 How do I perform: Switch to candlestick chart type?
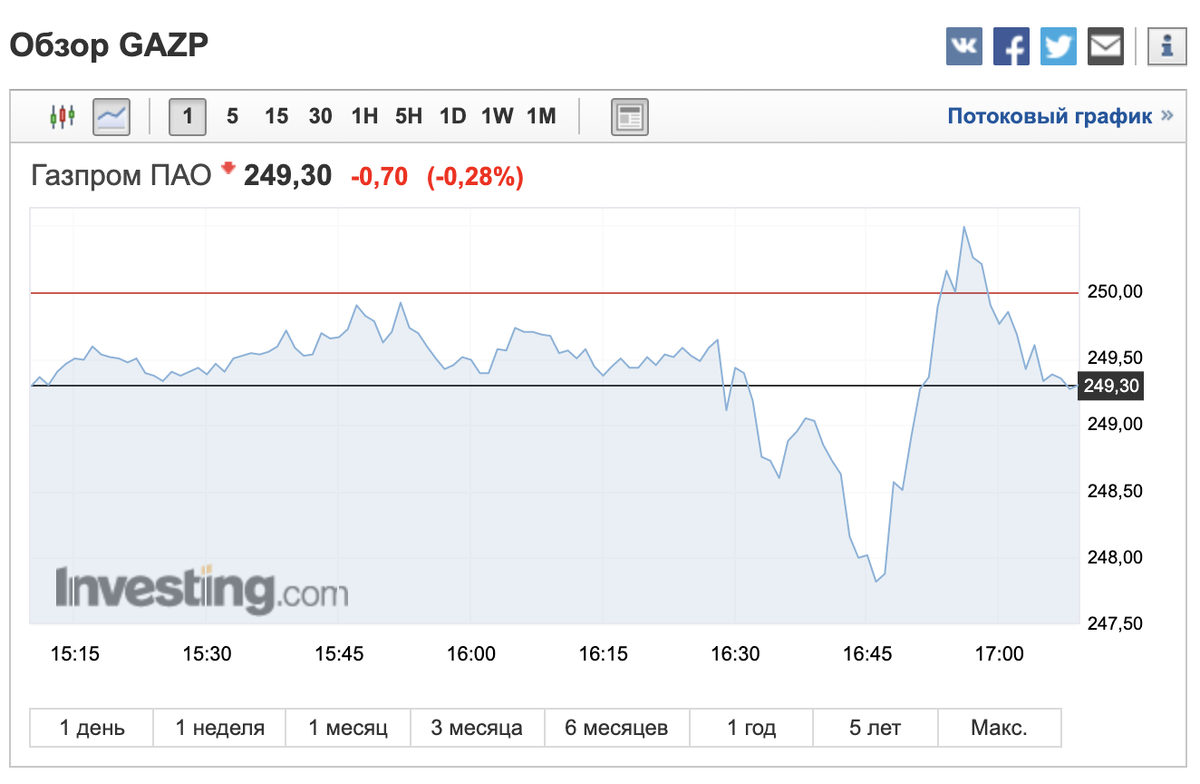pyautogui.click(x=63, y=117)
